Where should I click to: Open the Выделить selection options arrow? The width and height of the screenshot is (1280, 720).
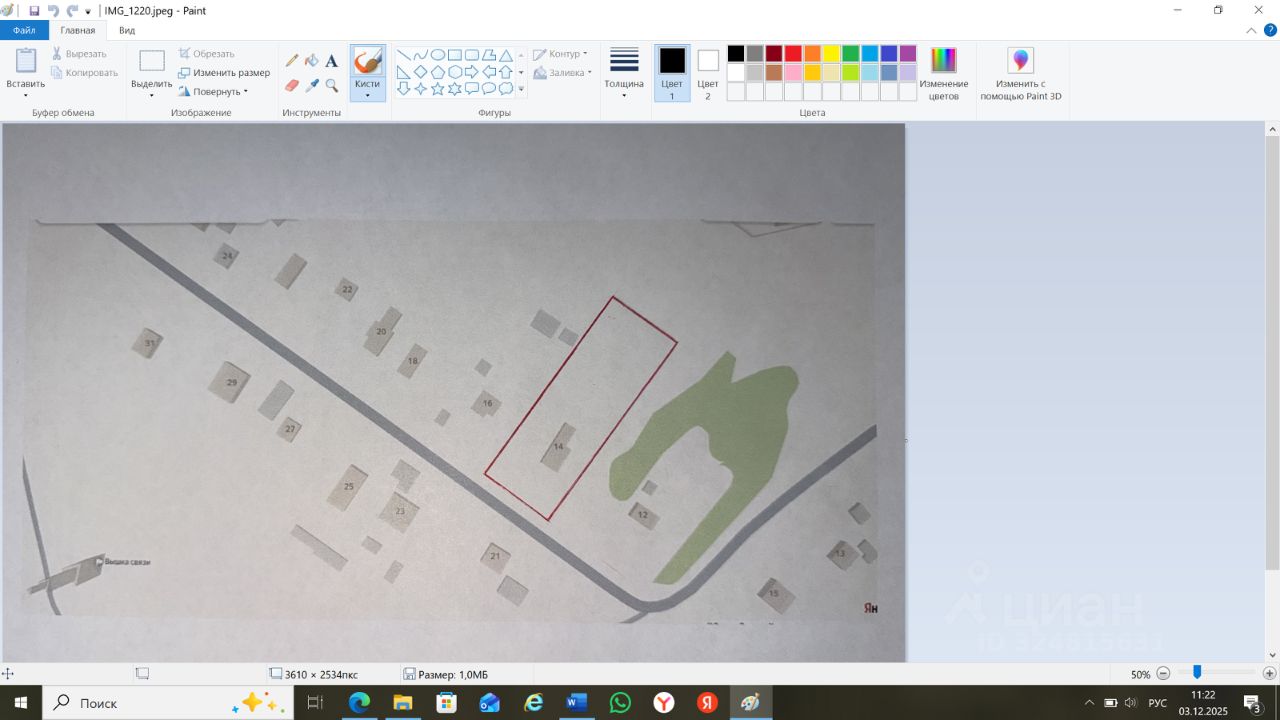(x=152, y=95)
